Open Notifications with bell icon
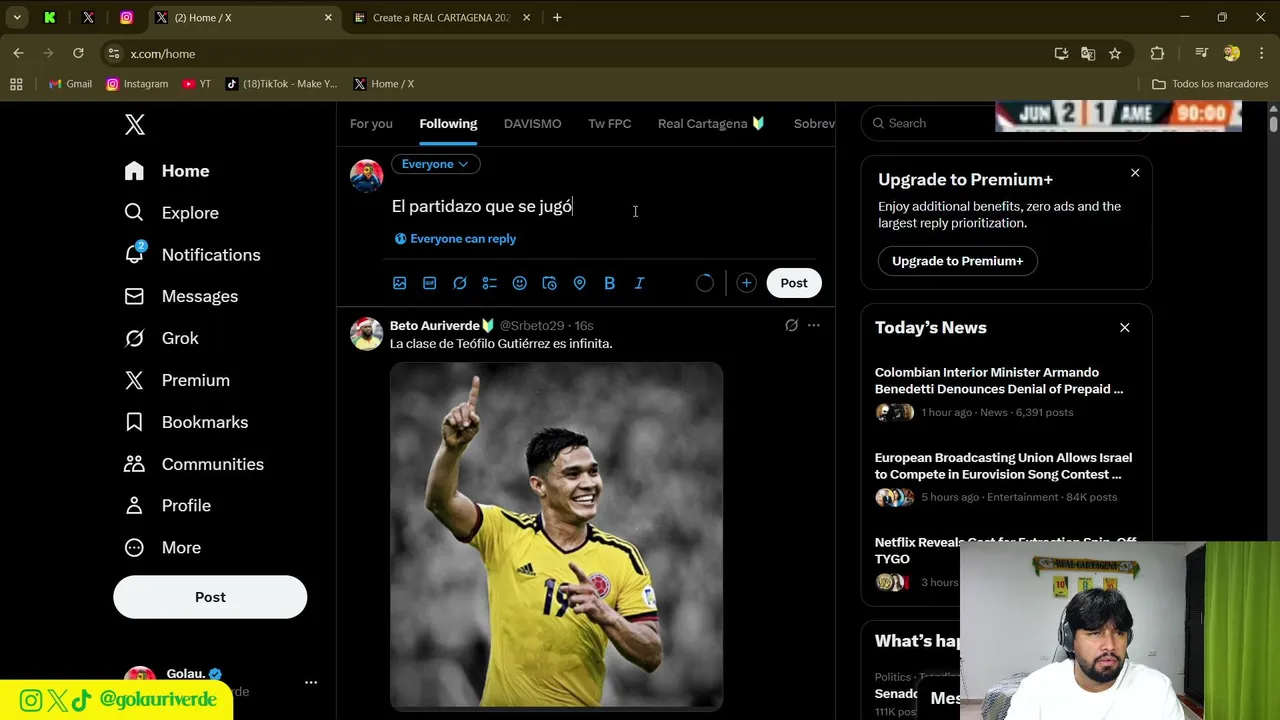The height and width of the screenshot is (720, 1280). point(192,255)
